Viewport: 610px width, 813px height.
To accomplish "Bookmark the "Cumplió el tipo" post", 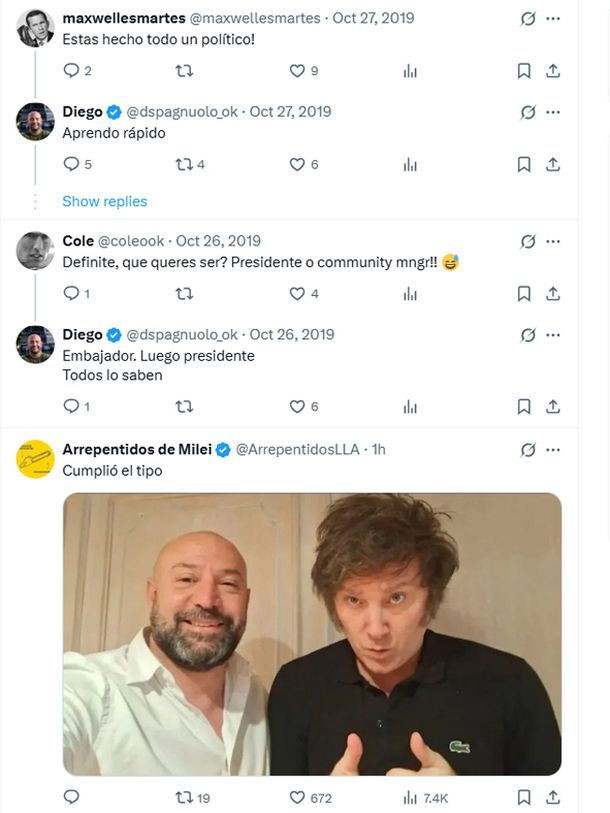I will [x=524, y=798].
